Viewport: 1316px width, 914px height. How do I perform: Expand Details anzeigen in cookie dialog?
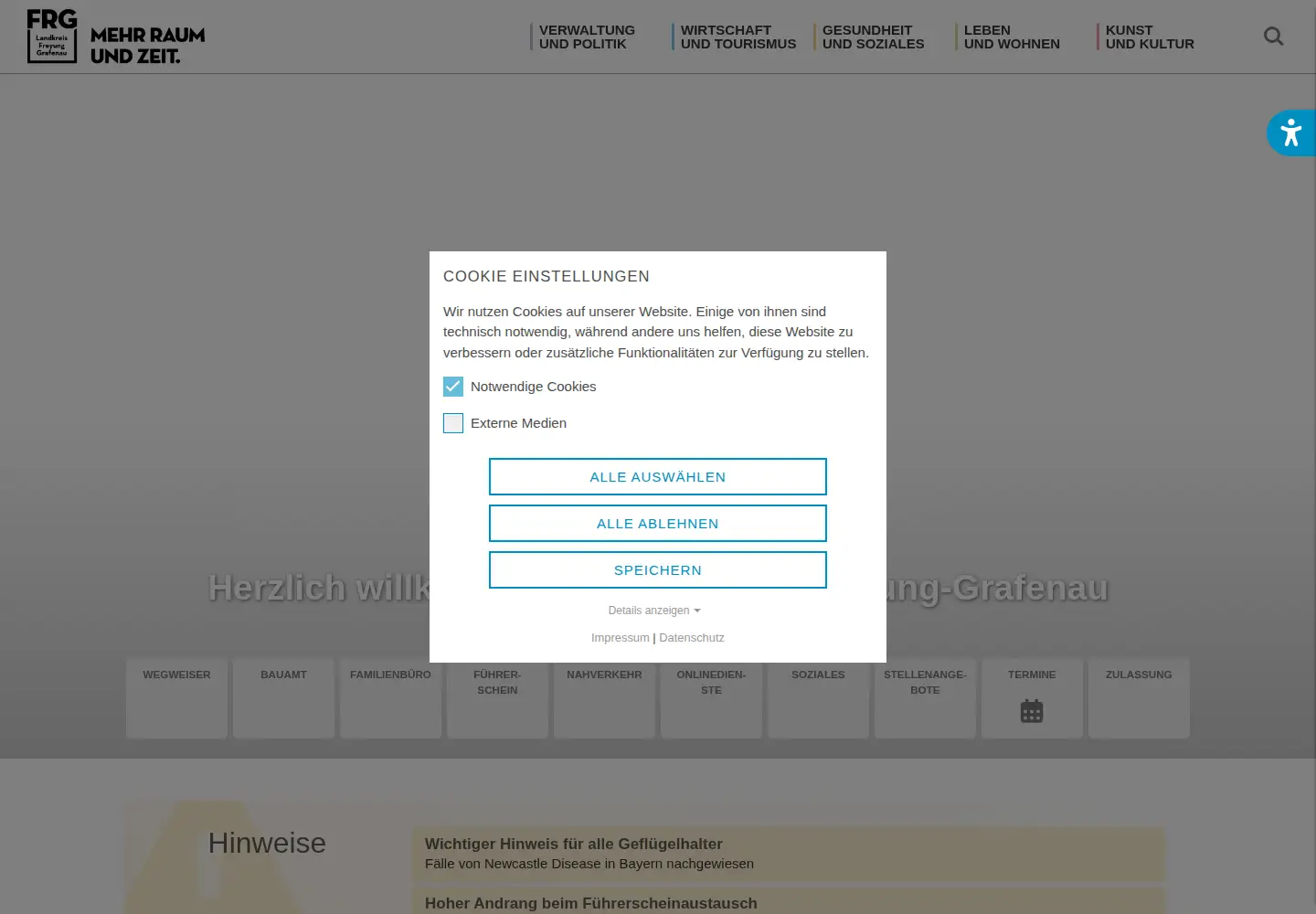coord(654,611)
